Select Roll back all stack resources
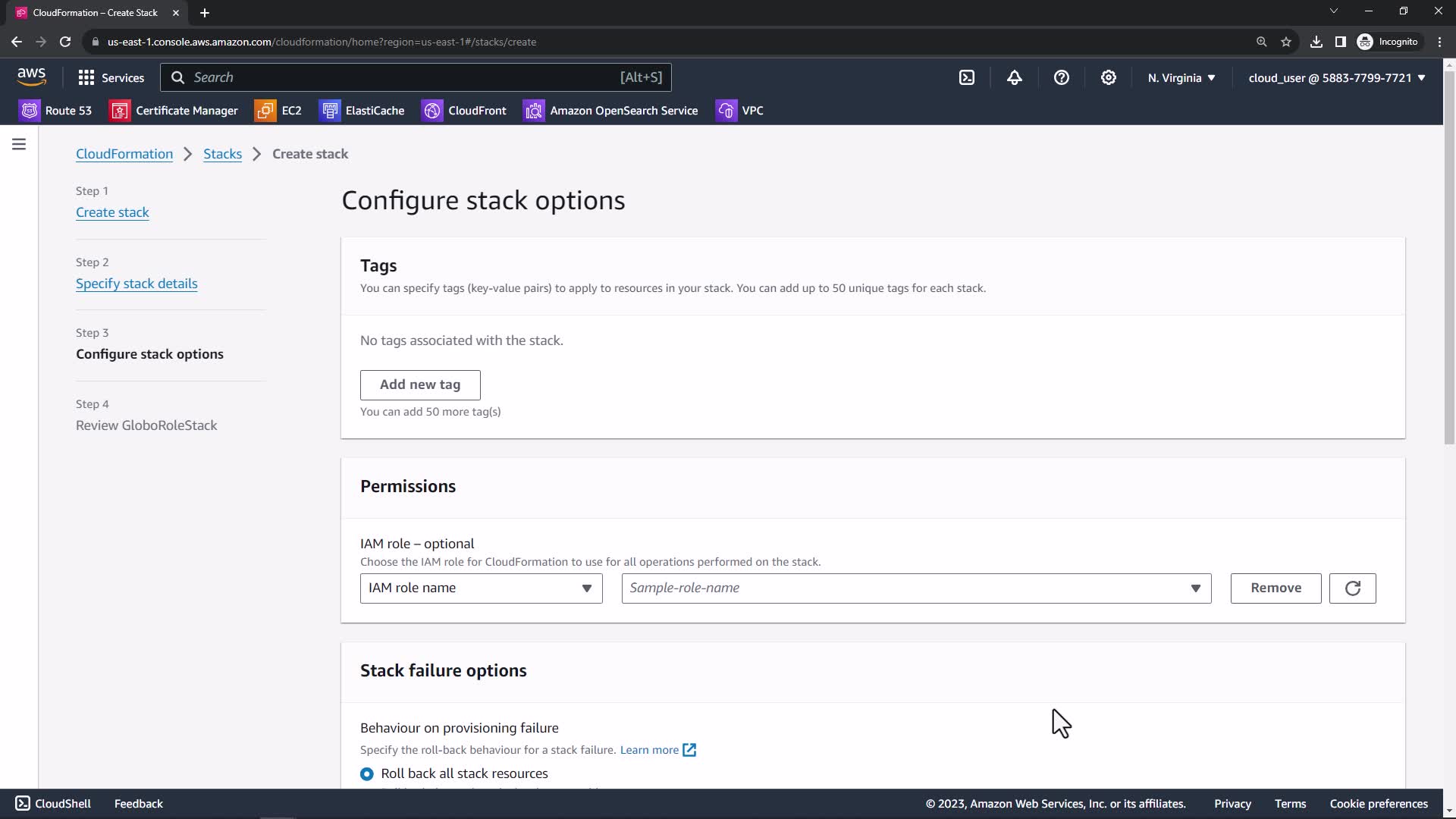 coord(367,773)
